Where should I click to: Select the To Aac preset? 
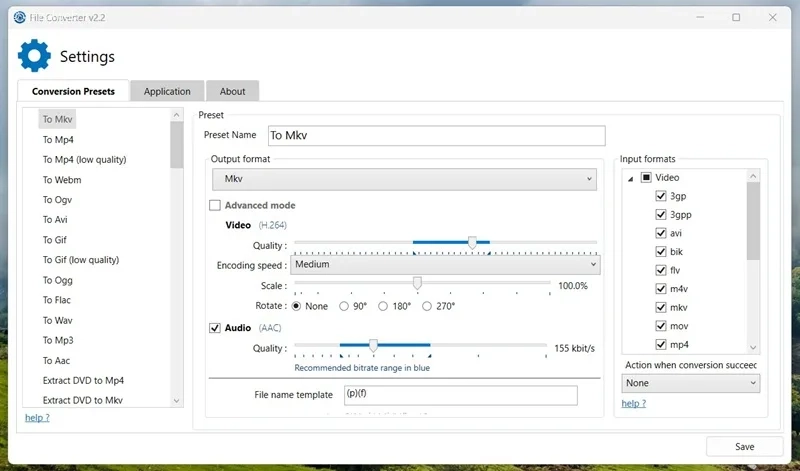pos(56,360)
